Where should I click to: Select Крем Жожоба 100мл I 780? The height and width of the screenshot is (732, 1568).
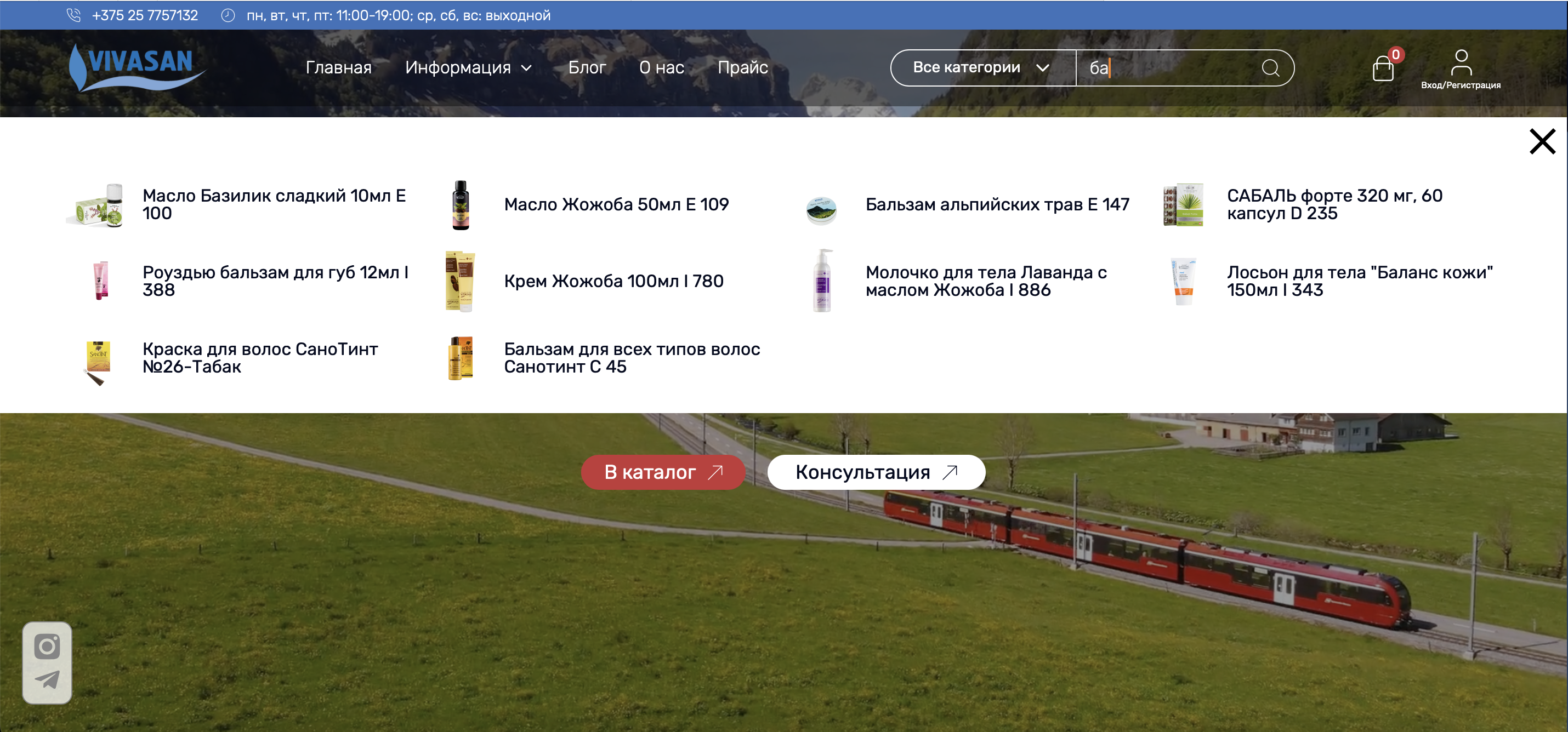[613, 281]
